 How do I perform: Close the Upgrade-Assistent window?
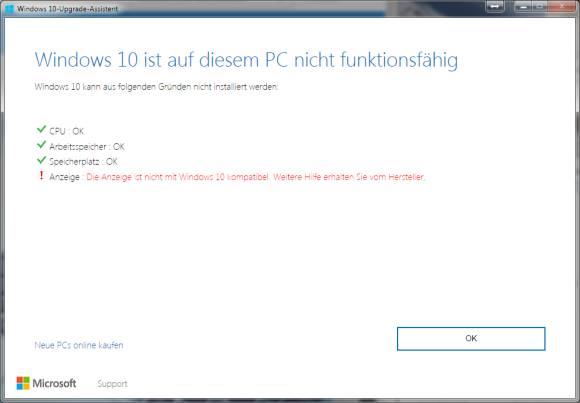coord(563,6)
